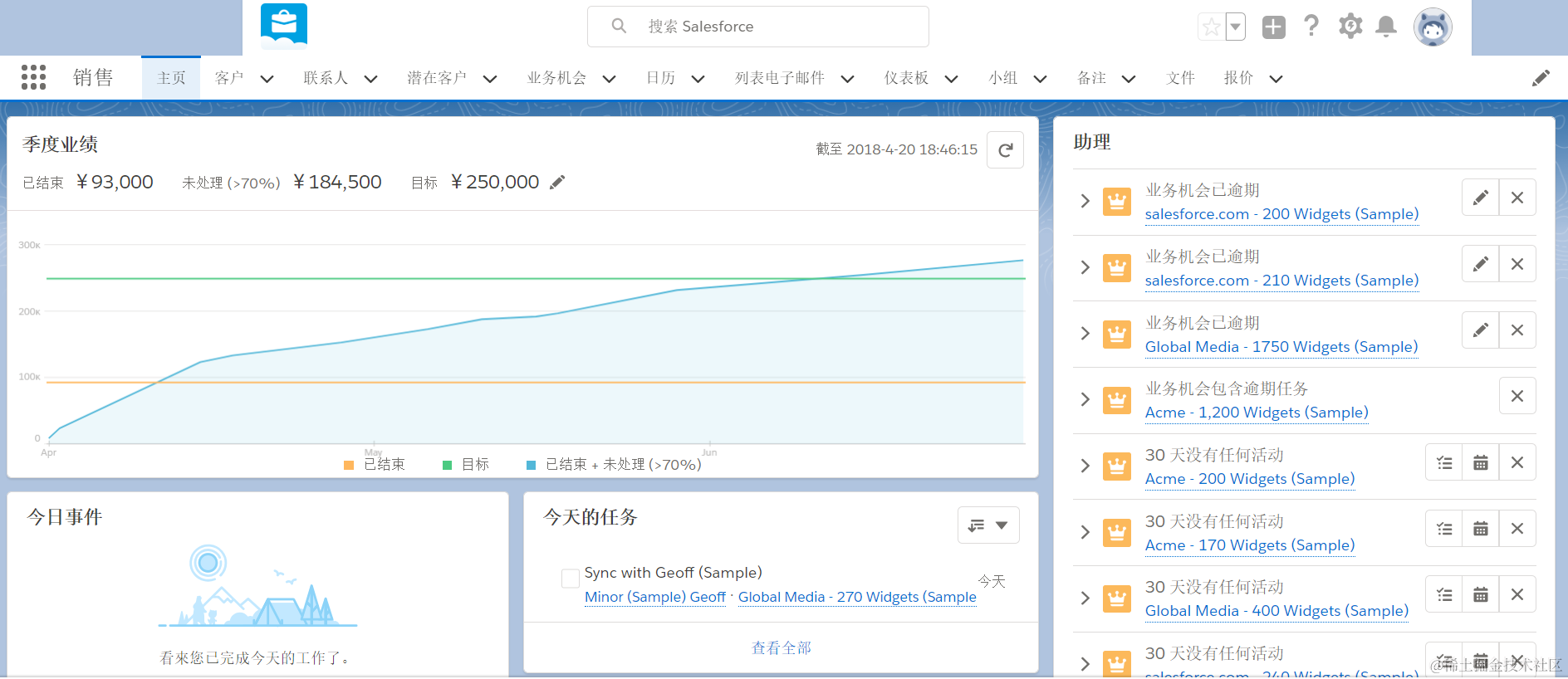Click the green 目标 legend swatch
The width and height of the screenshot is (1568, 679).
[x=447, y=466]
